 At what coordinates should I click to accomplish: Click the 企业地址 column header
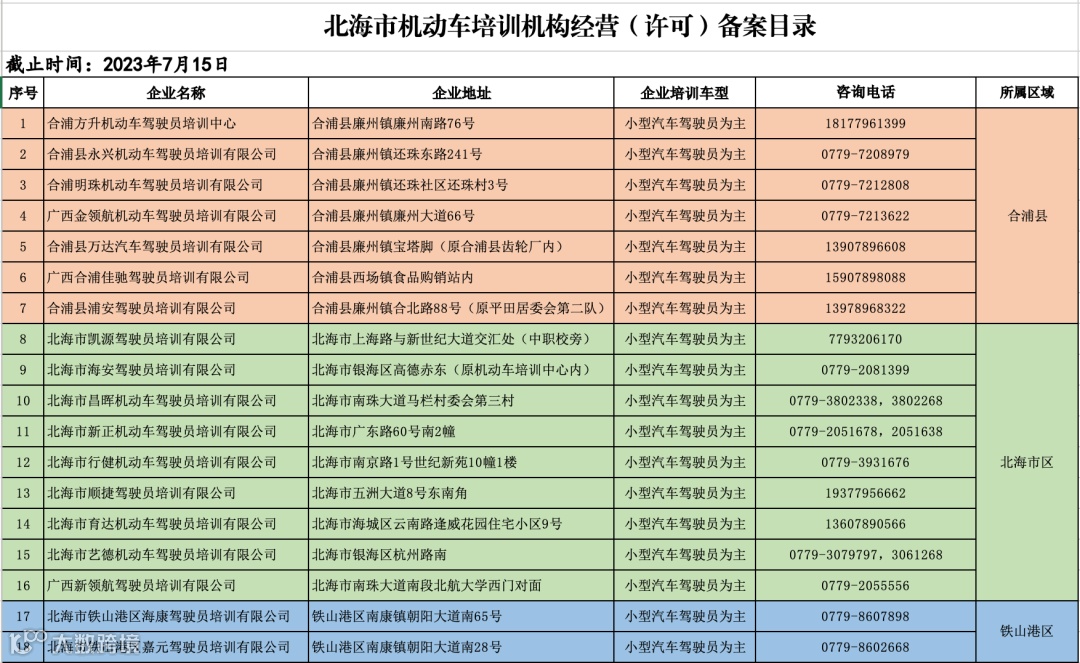pos(461,93)
